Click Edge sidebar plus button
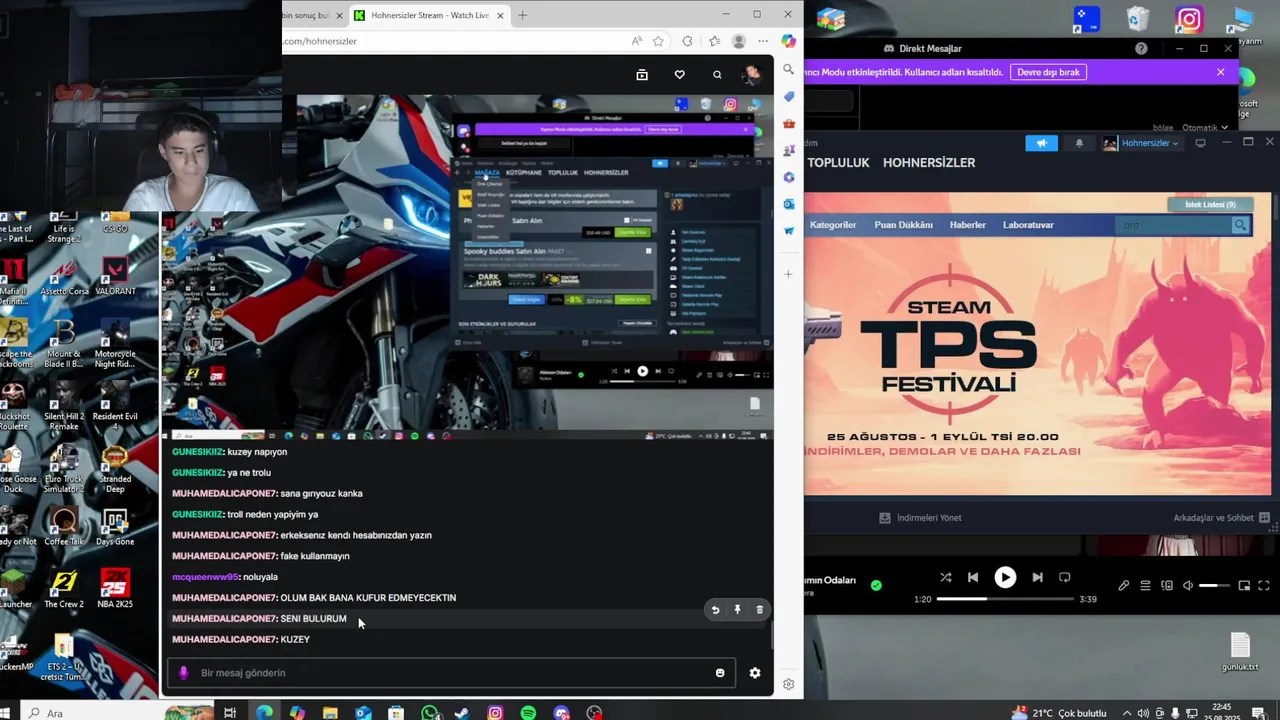Image resolution: width=1280 pixels, height=720 pixels. 789,274
